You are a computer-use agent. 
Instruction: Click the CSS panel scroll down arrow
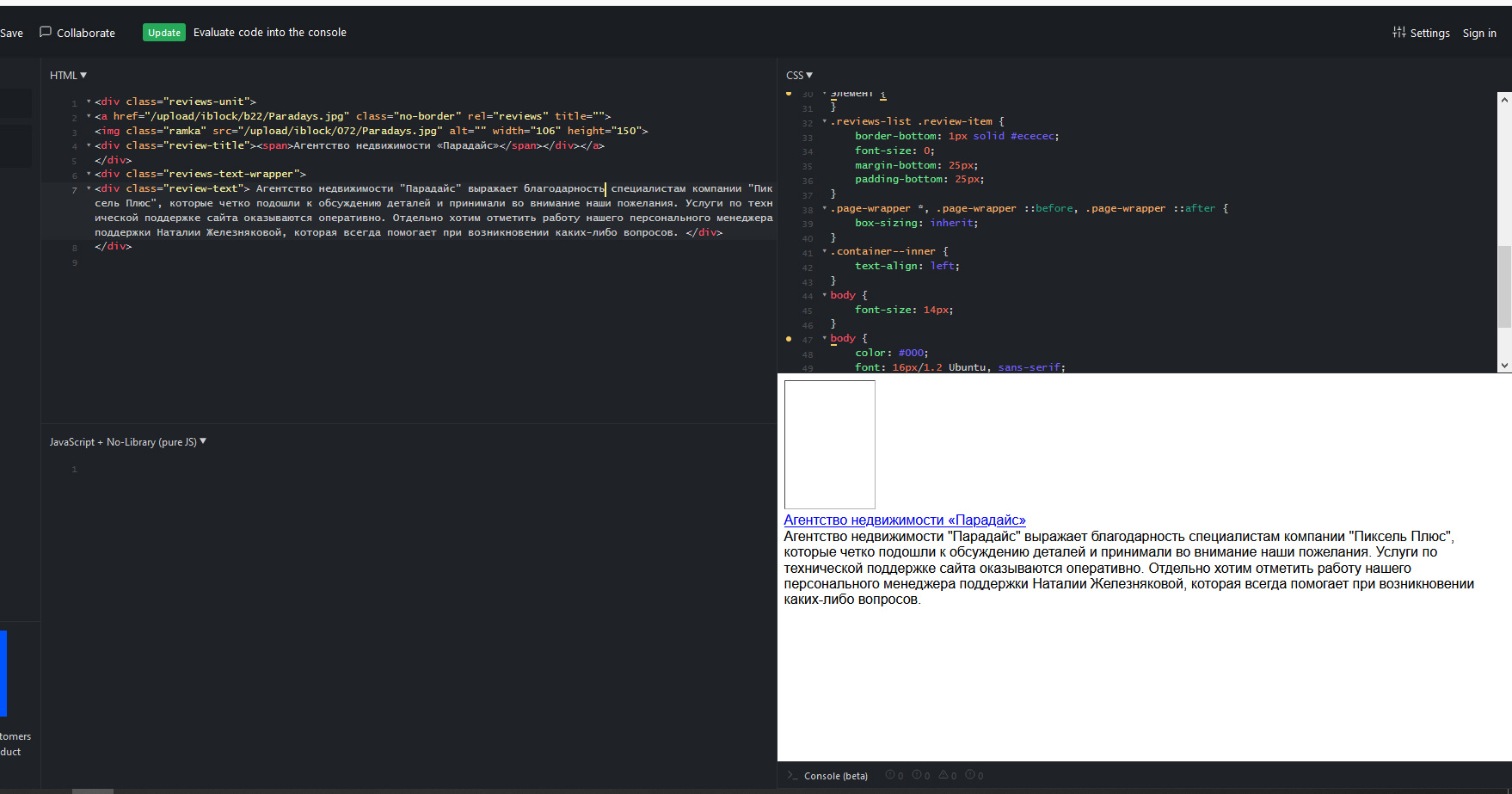tap(1504, 366)
